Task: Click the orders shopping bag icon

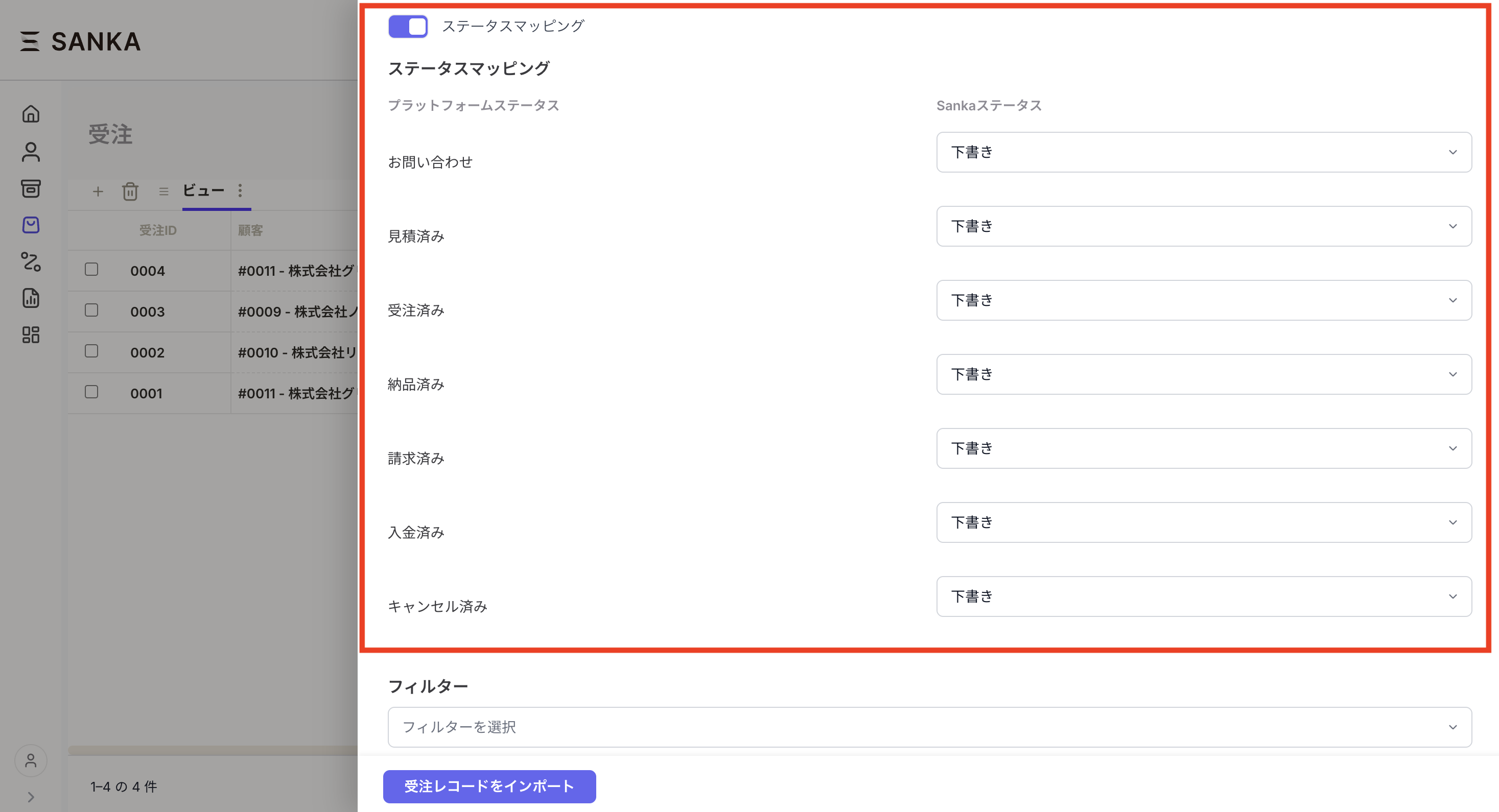Action: tap(31, 225)
